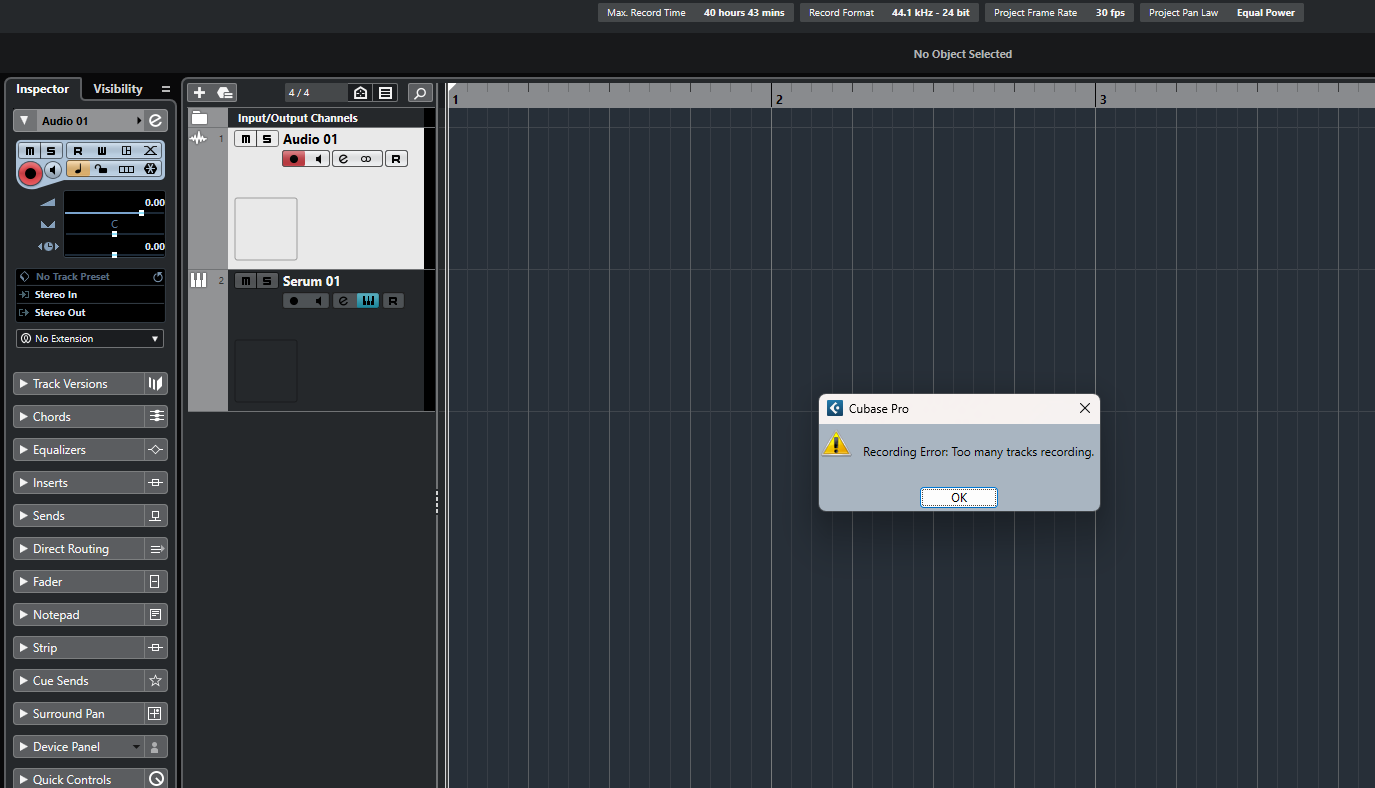Click Edit Channel Settings icon beside Audio 01 inspector
The height and width of the screenshot is (788, 1375).
coord(156,120)
